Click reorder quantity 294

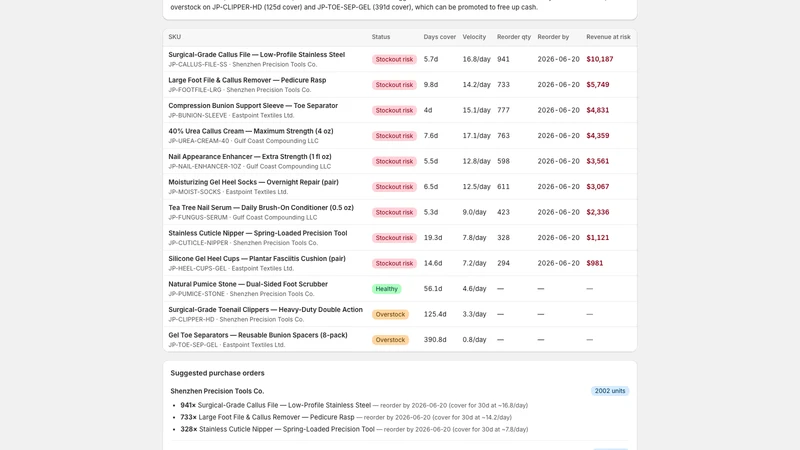pos(504,263)
